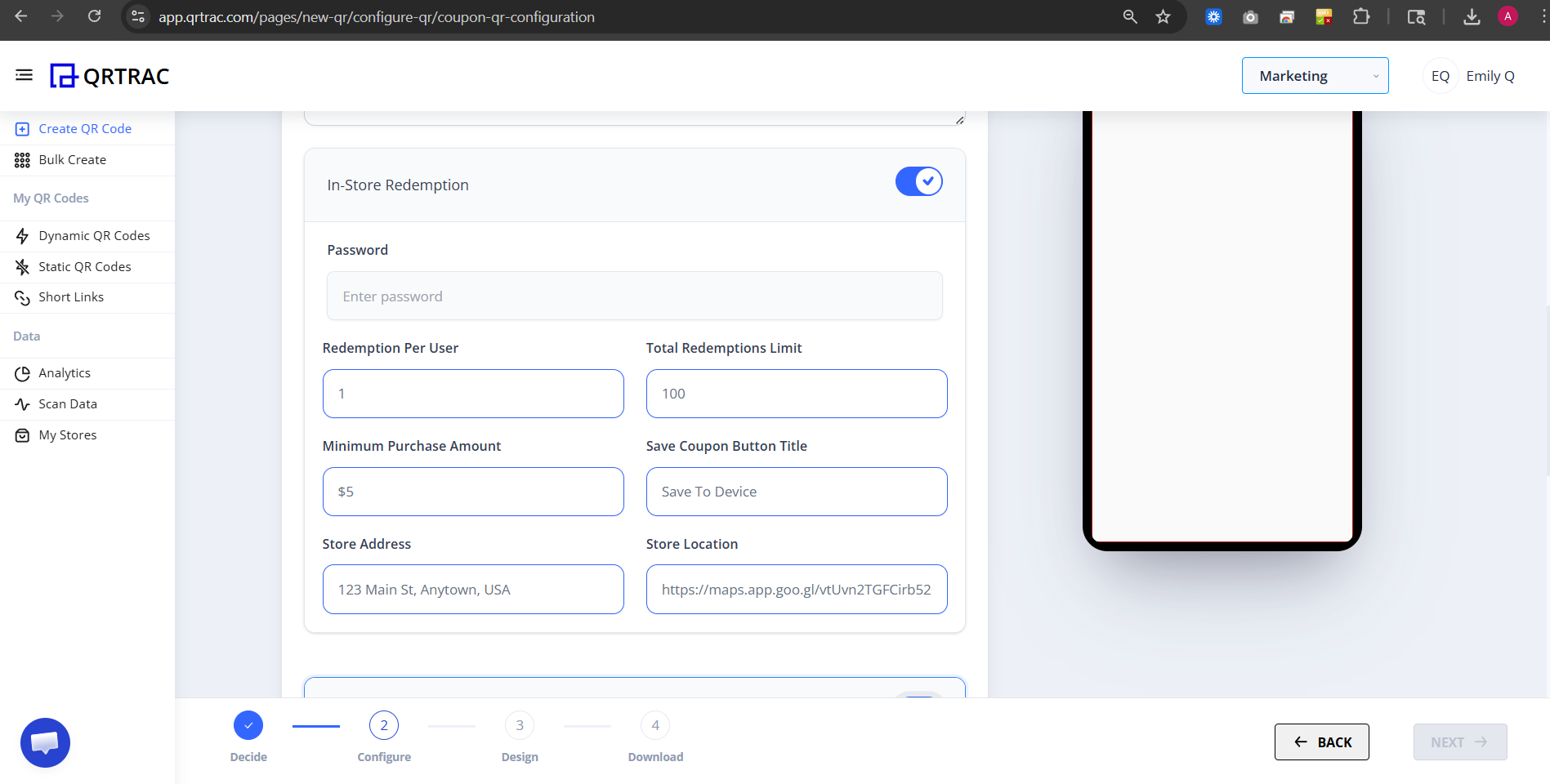
Task: Open the navigation hamburger menu
Action: [x=24, y=74]
